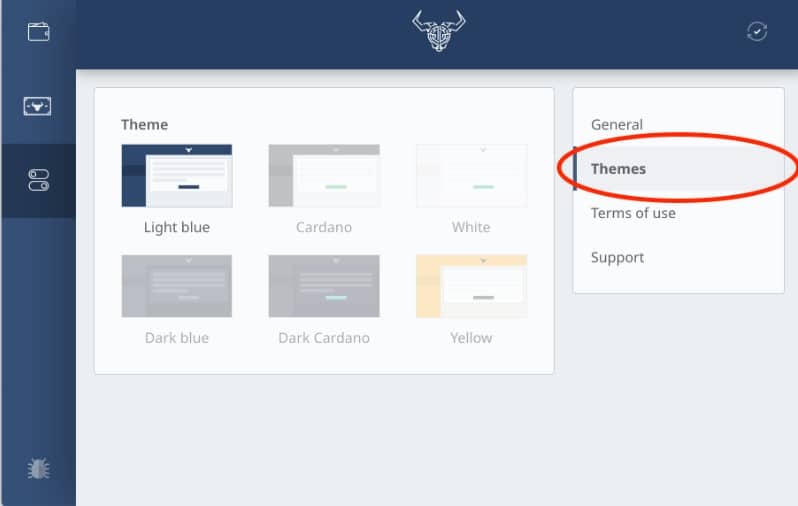The image size is (798, 506).
Task: Select the settings toggles sidebar icon
Action: pyautogui.click(x=39, y=180)
